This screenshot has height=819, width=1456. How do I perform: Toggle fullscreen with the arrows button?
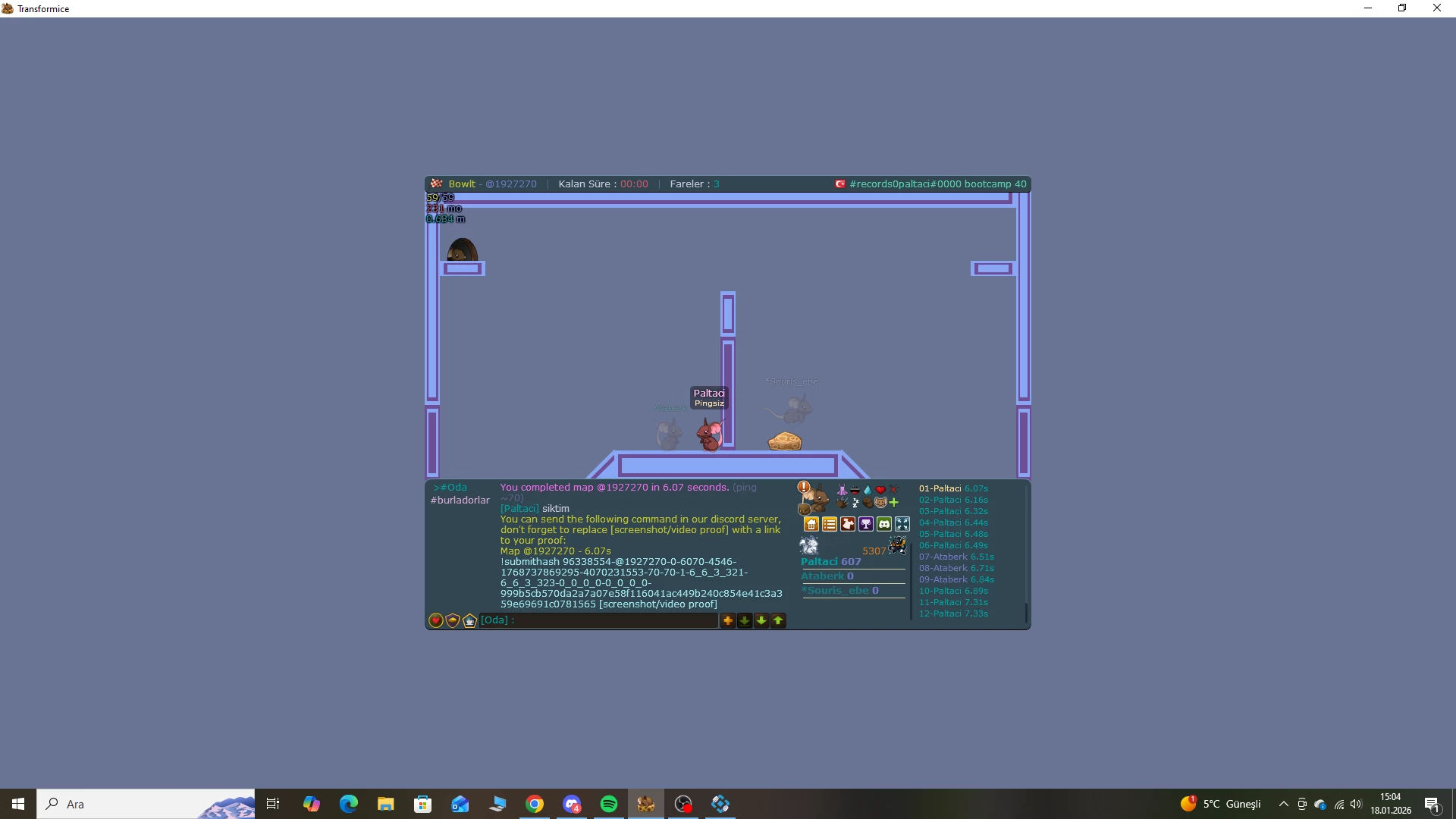coord(902,524)
